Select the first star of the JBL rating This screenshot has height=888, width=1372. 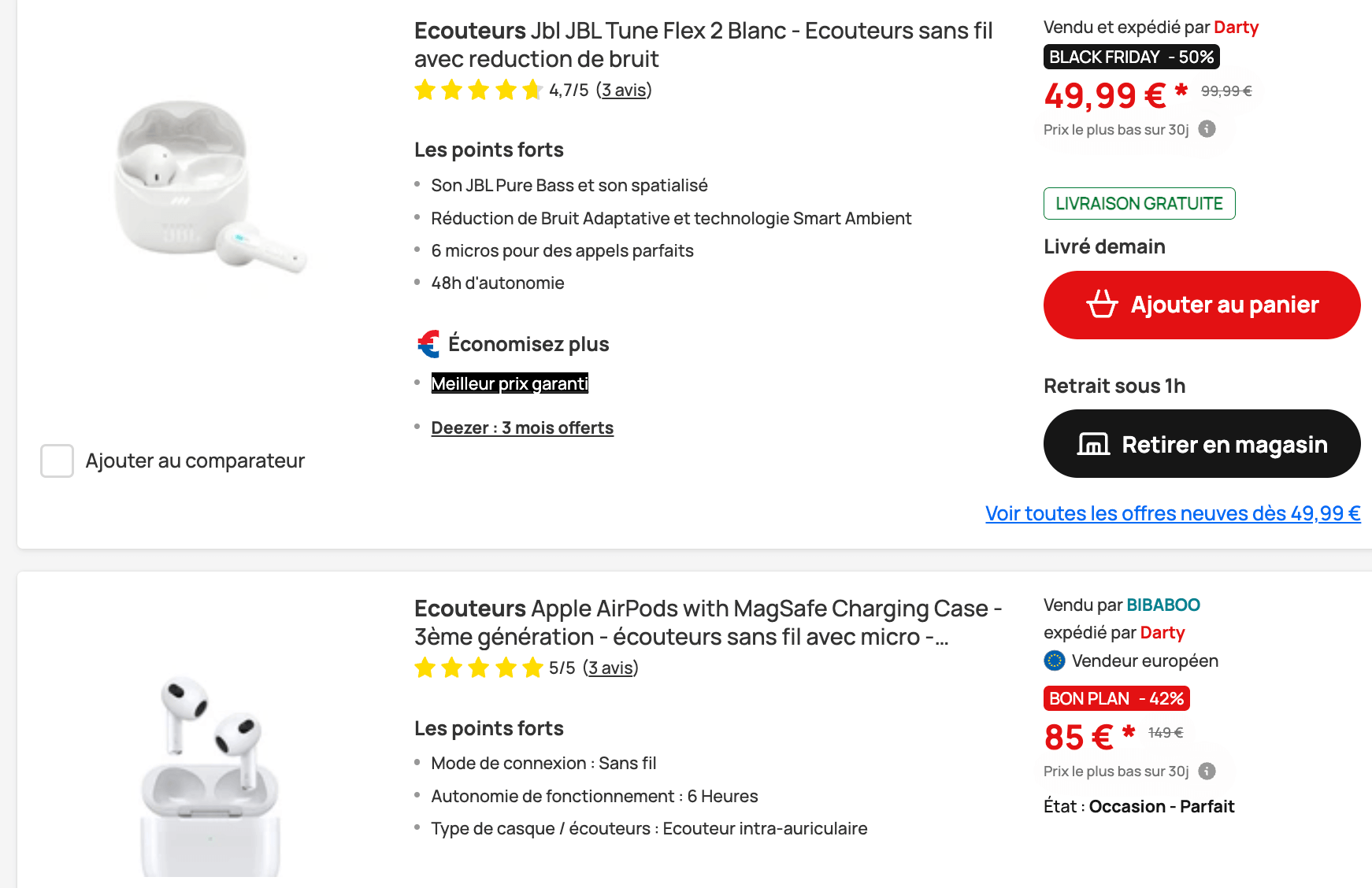[425, 90]
